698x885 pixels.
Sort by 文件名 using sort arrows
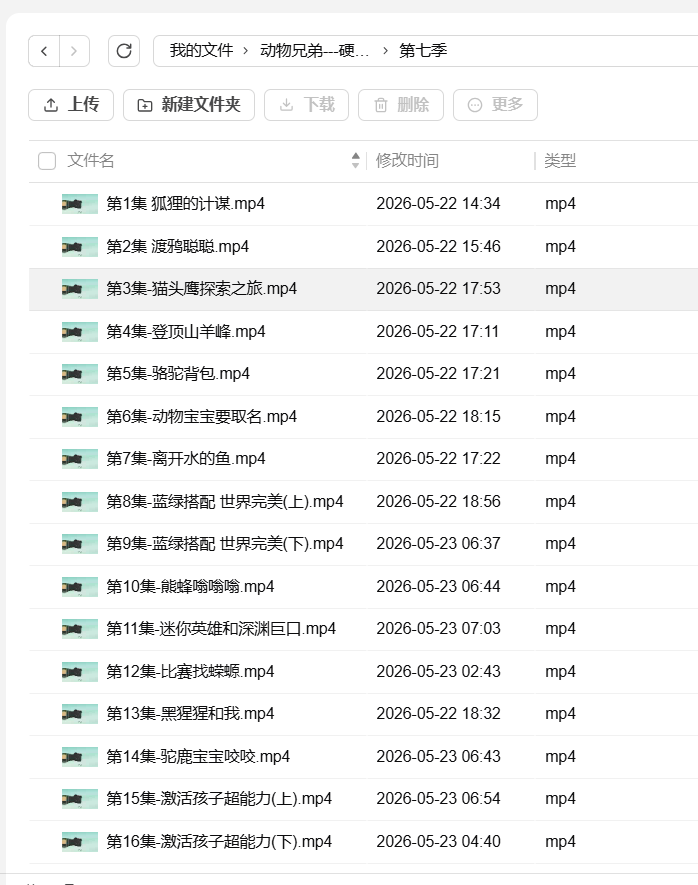tap(355, 160)
